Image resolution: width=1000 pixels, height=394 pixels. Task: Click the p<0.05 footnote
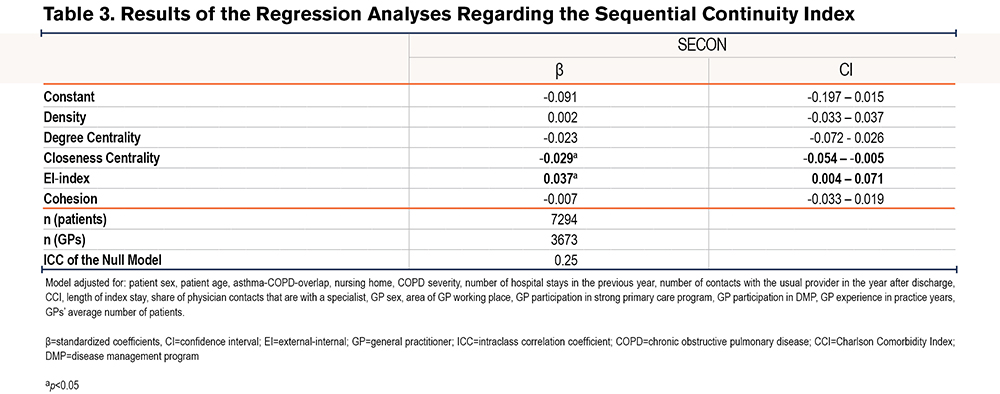tap(62, 386)
